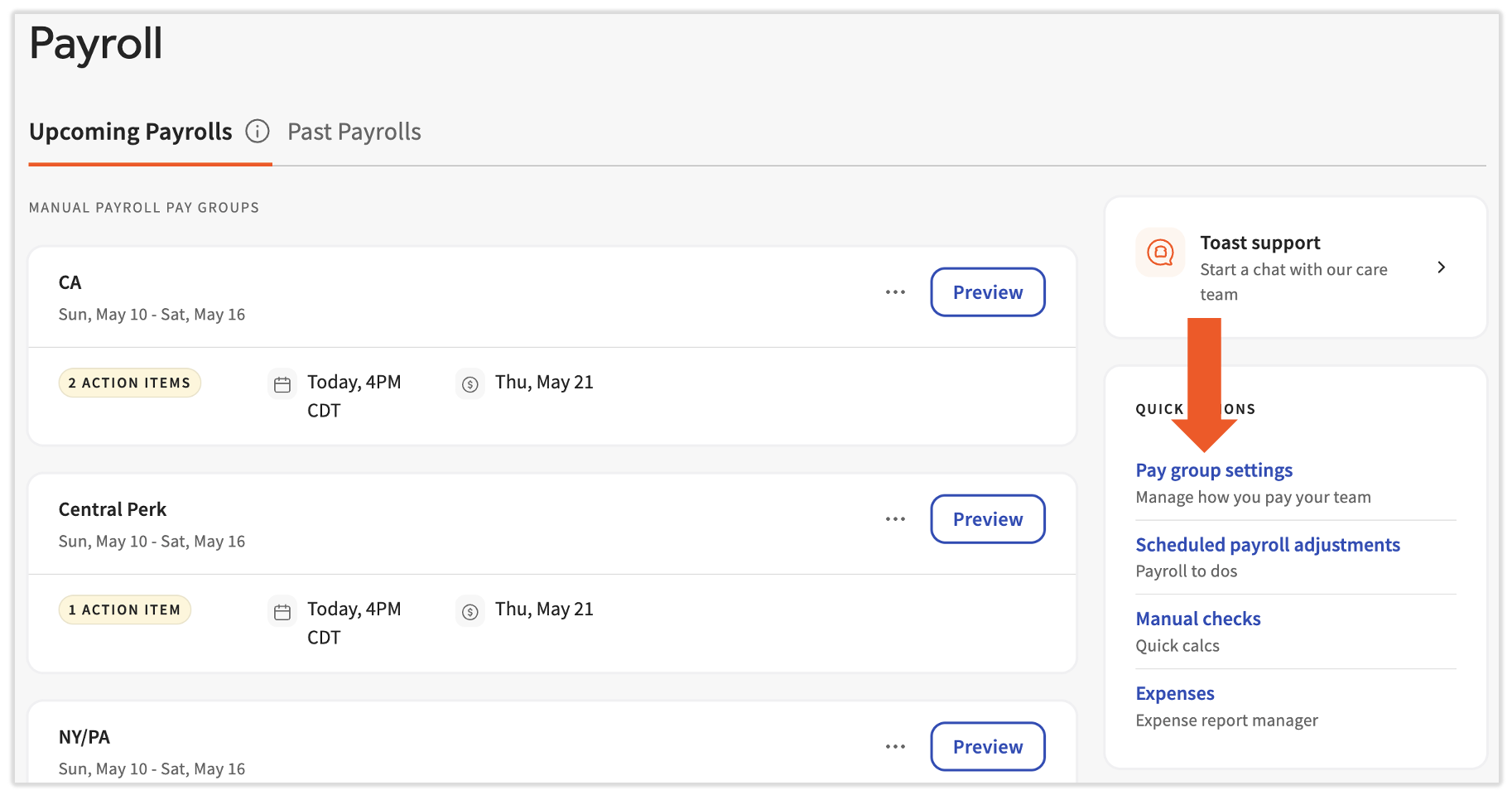This screenshot has width=1512, height=795.
Task: Open the three-dot menu for Central Perk
Action: tap(895, 519)
